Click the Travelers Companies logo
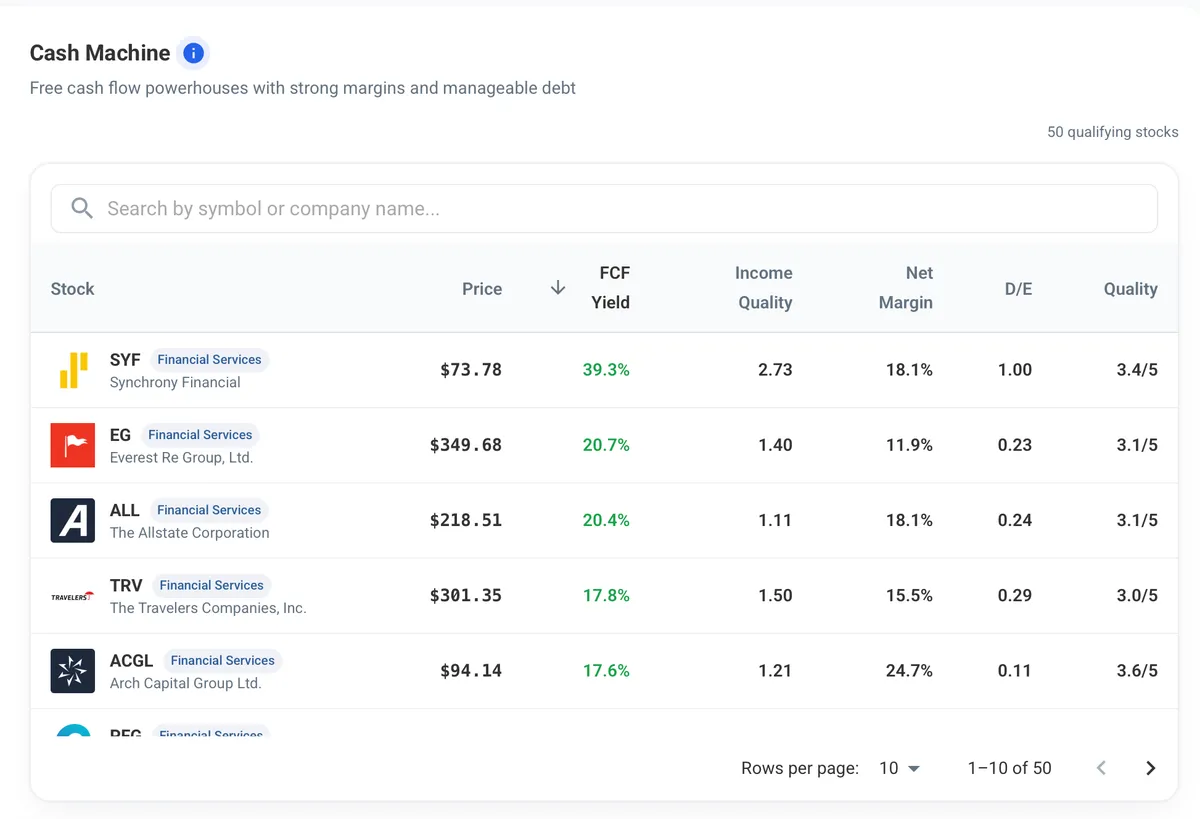1200x819 pixels. click(x=73, y=596)
